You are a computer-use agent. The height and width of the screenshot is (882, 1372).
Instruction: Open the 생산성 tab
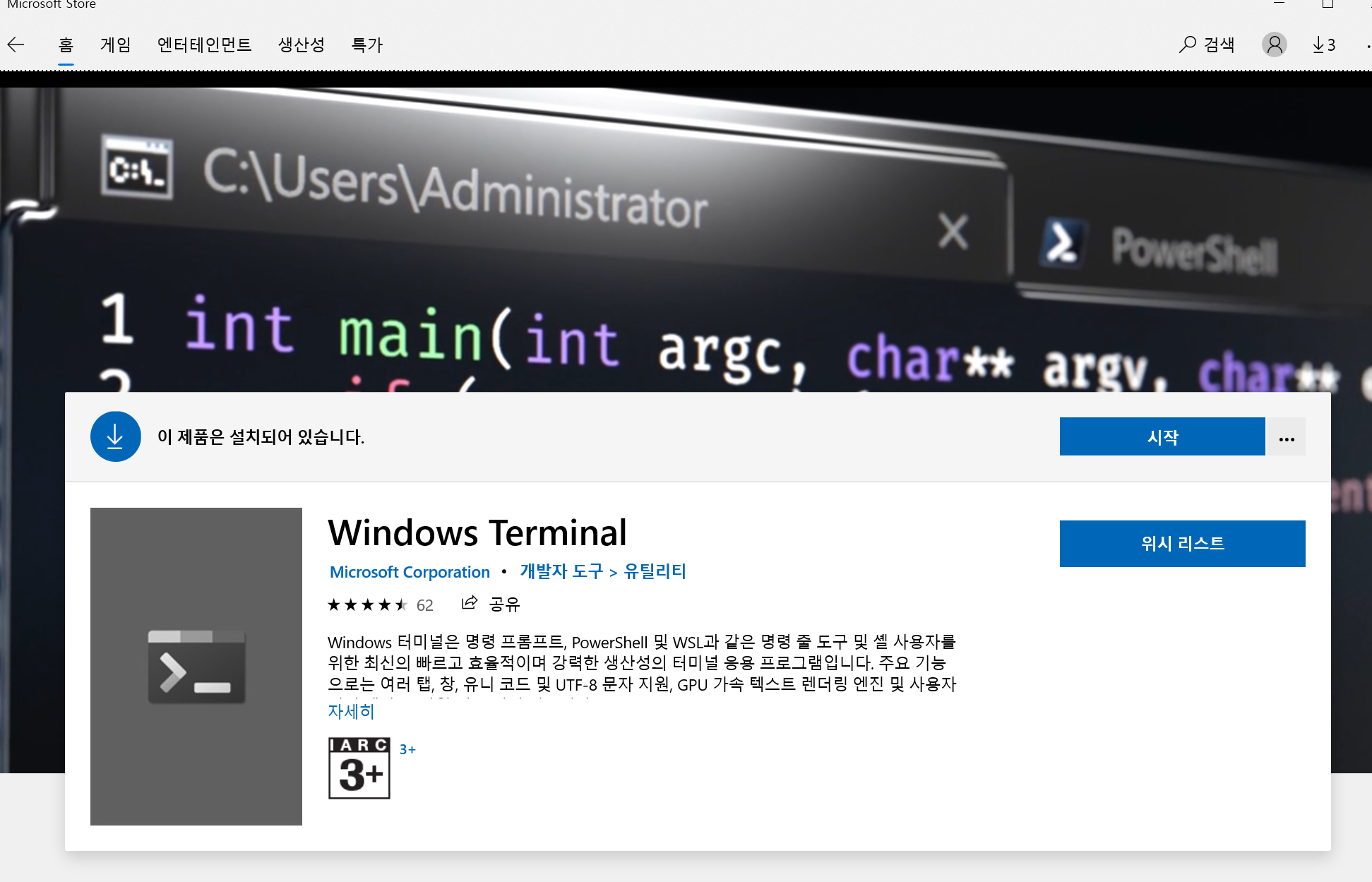(x=302, y=45)
